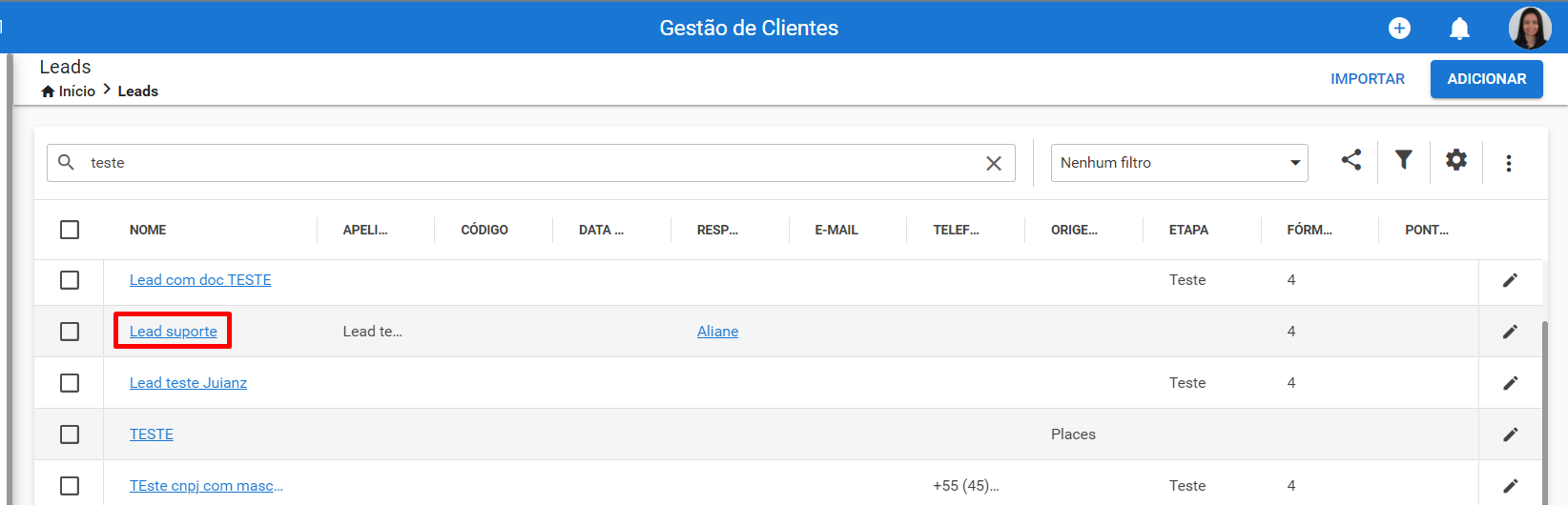This screenshot has width=1568, height=505.
Task: Click the plus add icon in header
Action: point(1399,29)
